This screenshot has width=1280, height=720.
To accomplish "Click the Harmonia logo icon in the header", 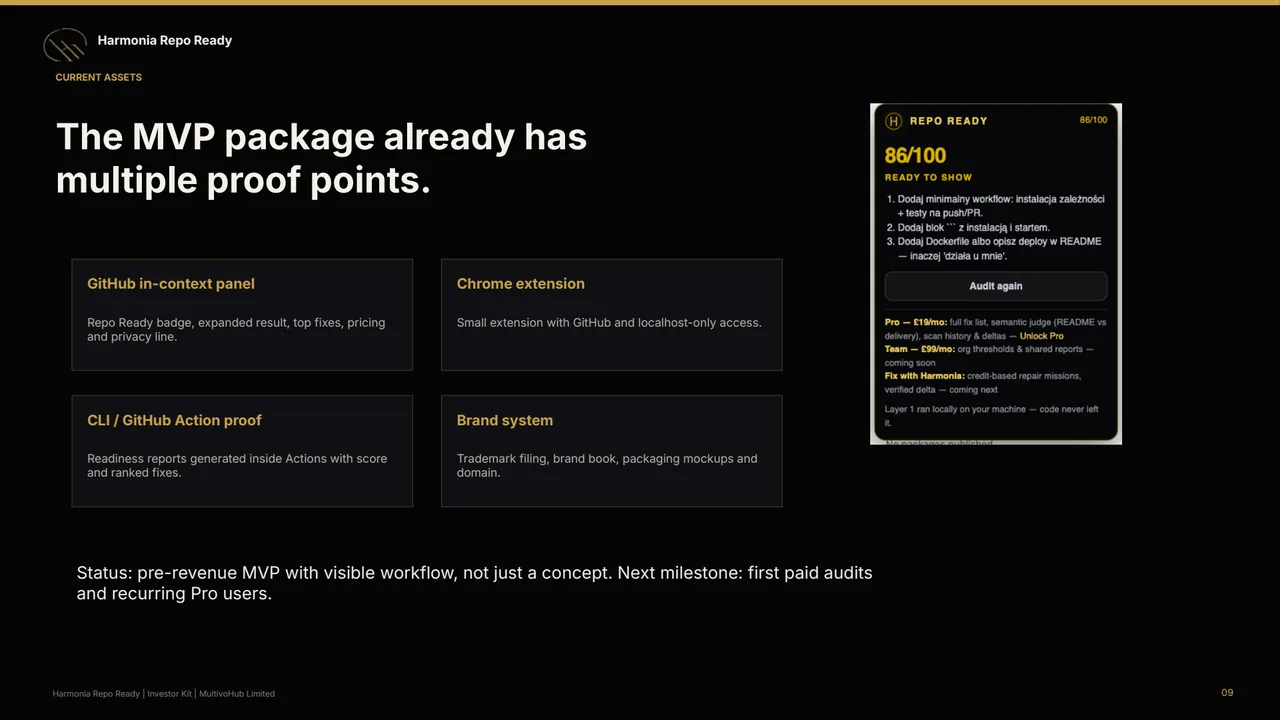I will pyautogui.click(x=65, y=45).
